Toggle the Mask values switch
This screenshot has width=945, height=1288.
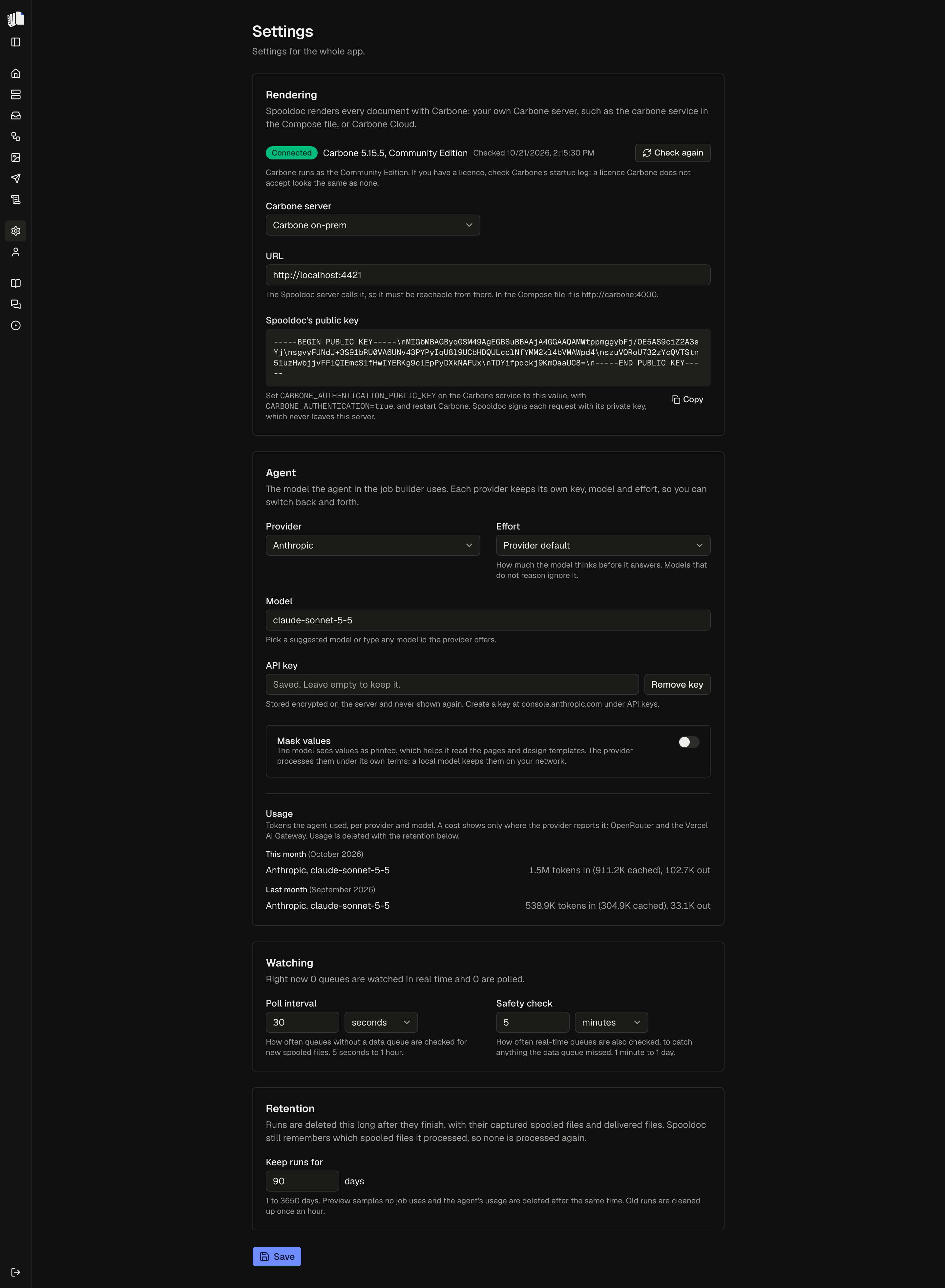point(689,742)
